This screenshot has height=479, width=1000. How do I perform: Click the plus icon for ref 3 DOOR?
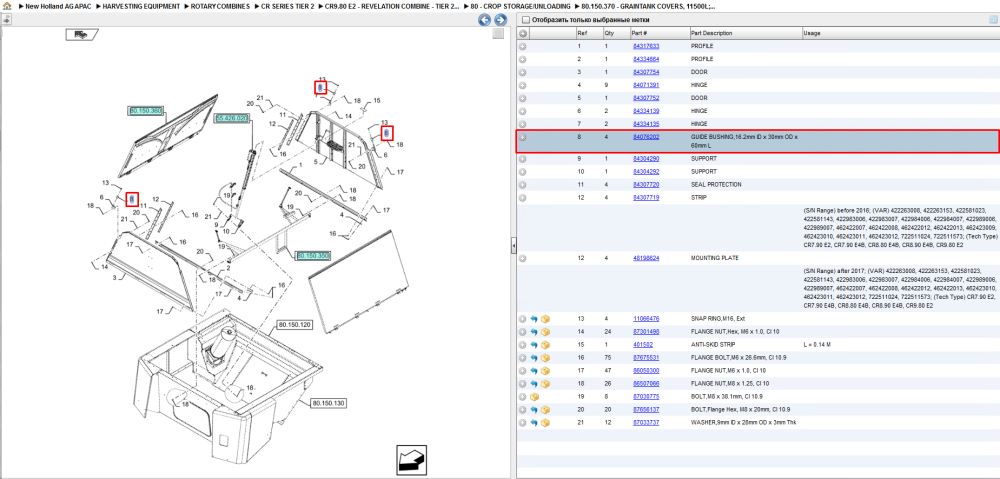click(522, 73)
